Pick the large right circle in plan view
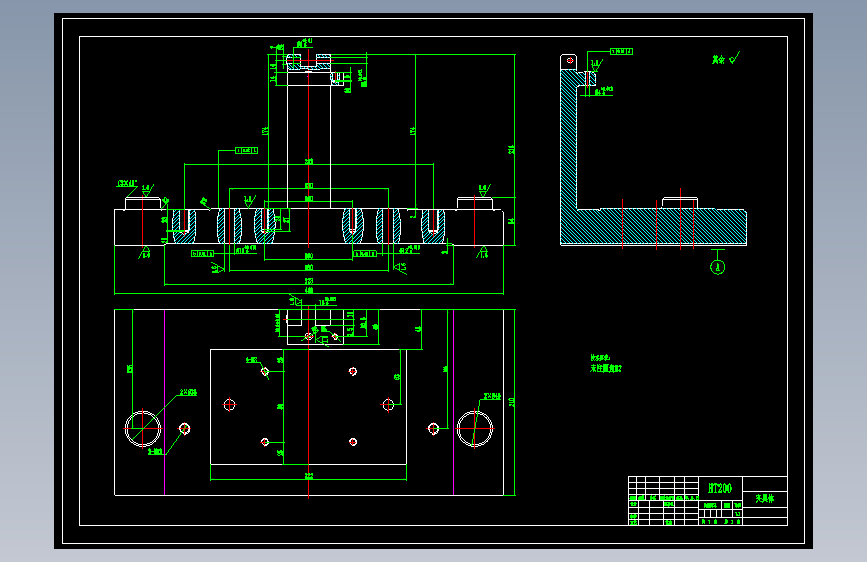This screenshot has height=562, width=867. [x=474, y=428]
